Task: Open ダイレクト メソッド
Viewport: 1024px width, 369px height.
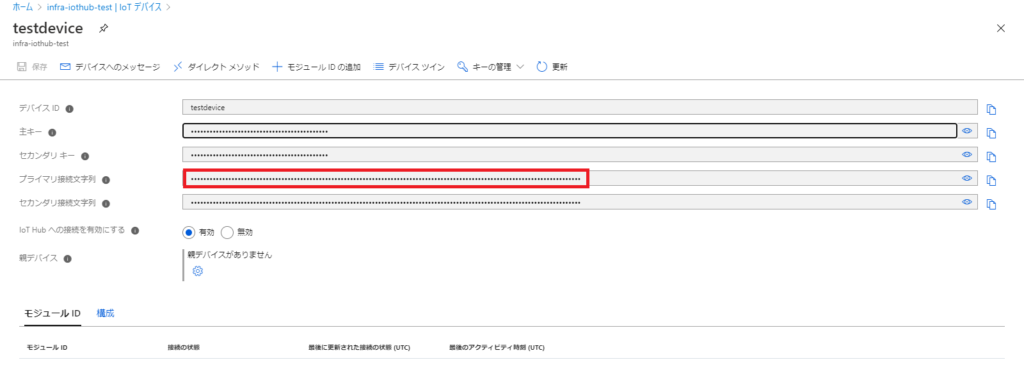Action: (x=216, y=67)
